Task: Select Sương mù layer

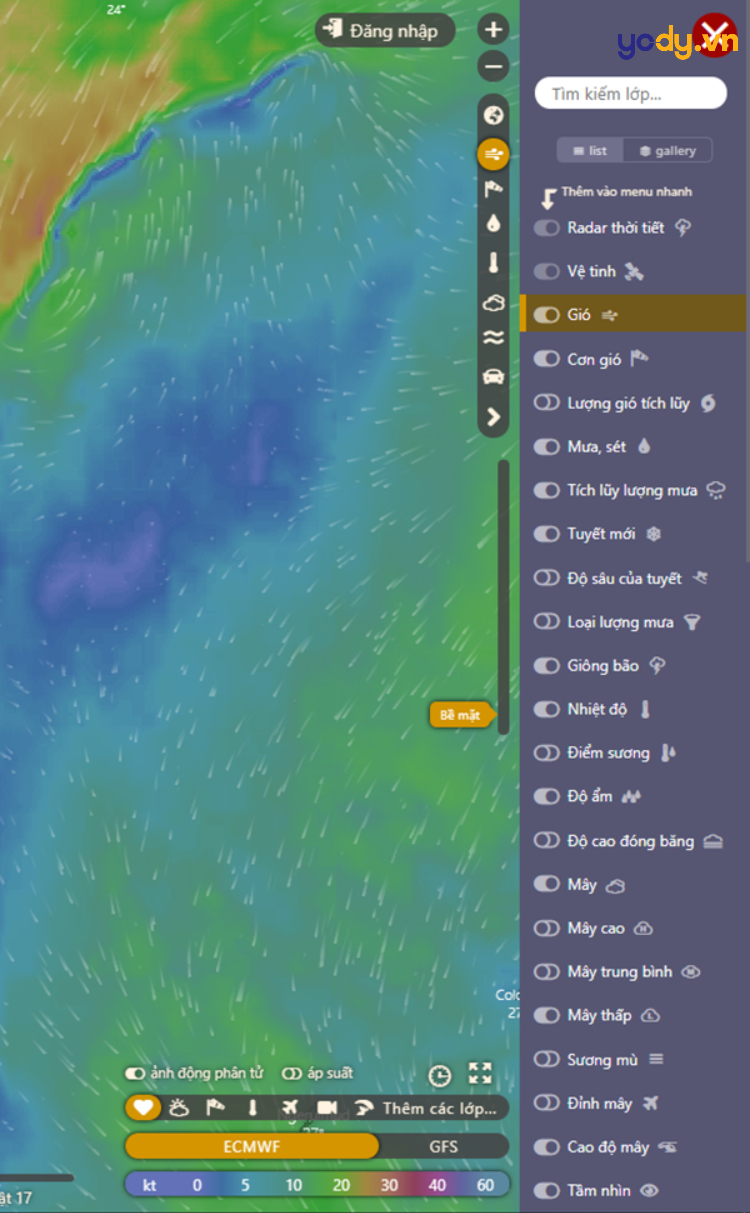Action: pos(632,1059)
